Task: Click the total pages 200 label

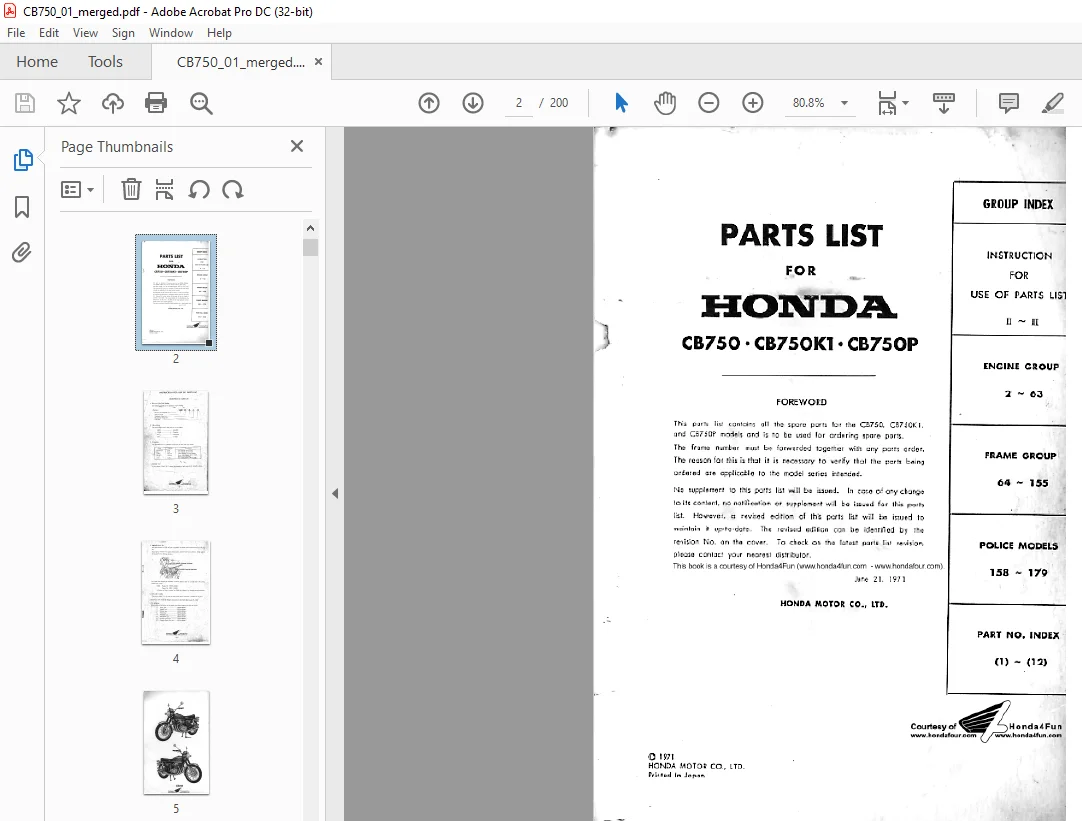Action: pyautogui.click(x=559, y=103)
